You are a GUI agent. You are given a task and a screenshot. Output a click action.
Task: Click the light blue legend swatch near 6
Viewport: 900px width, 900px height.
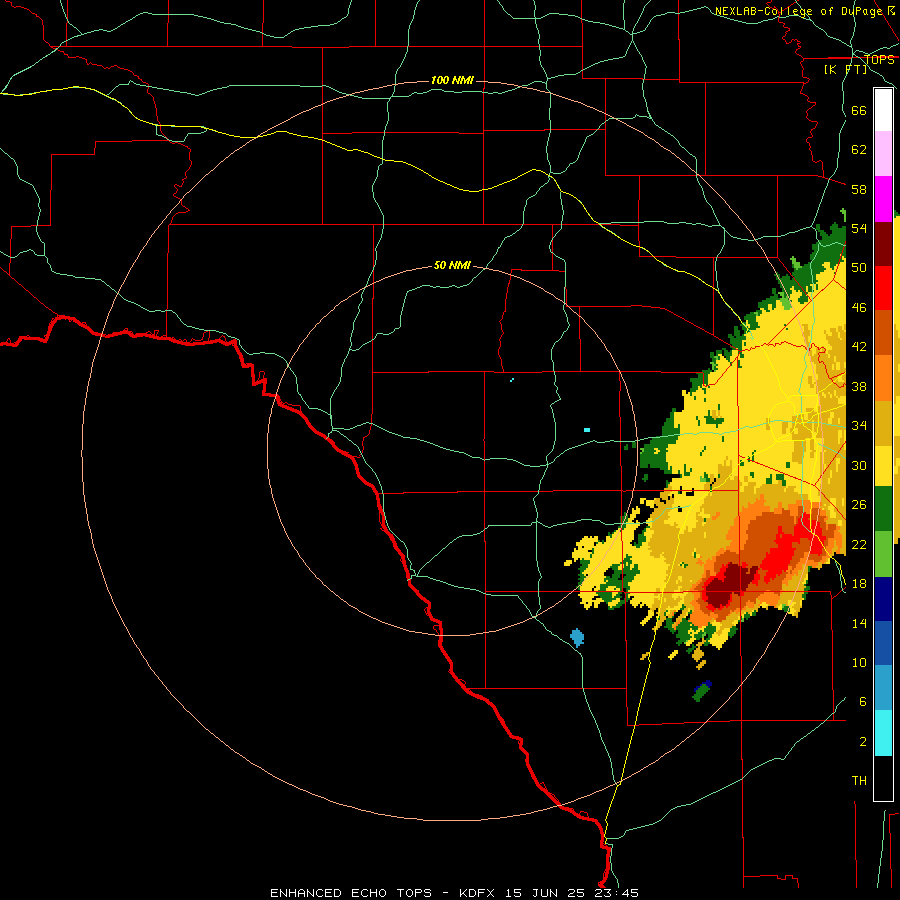(x=883, y=687)
